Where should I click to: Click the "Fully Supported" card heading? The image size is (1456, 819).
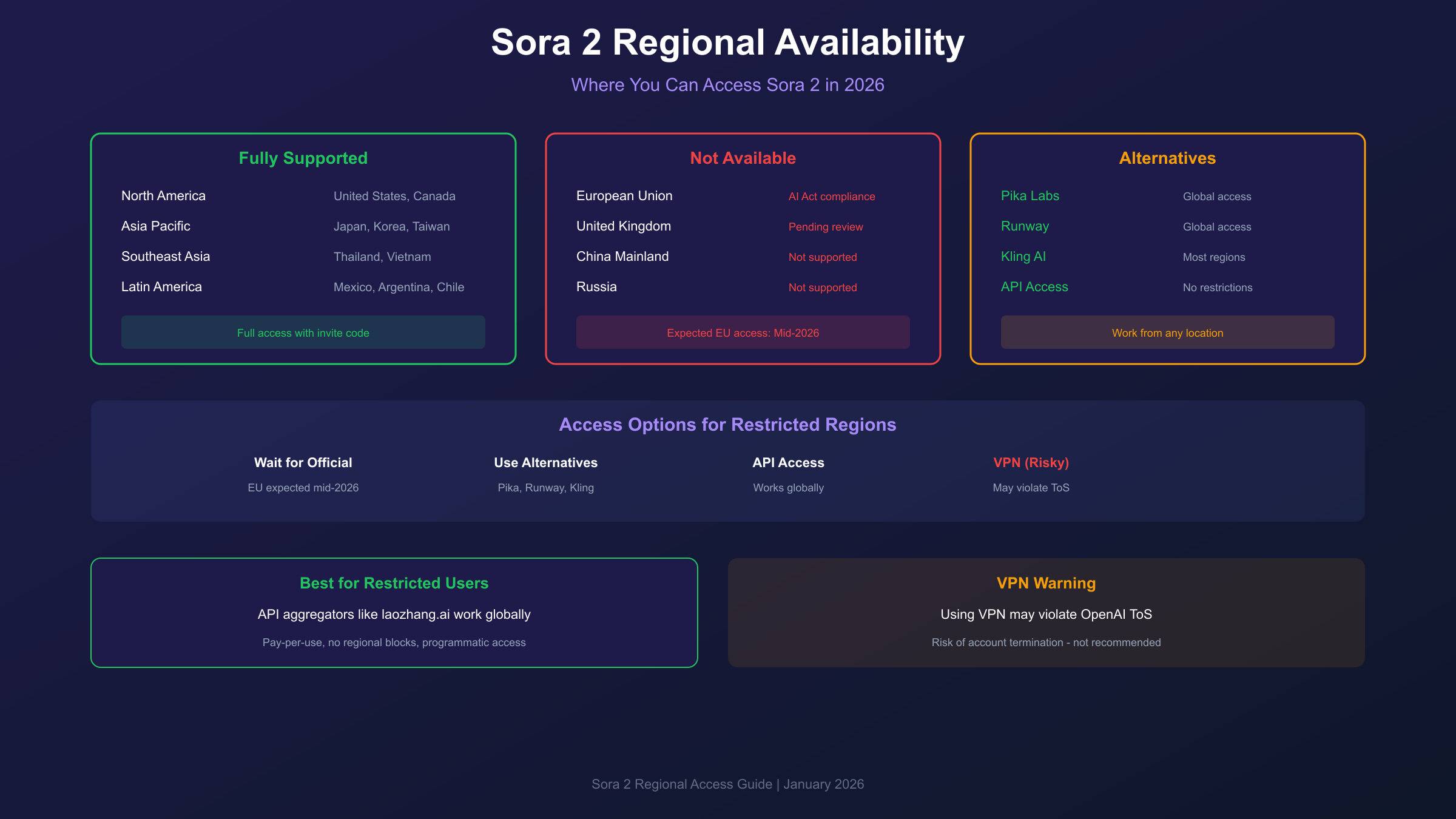(x=303, y=158)
